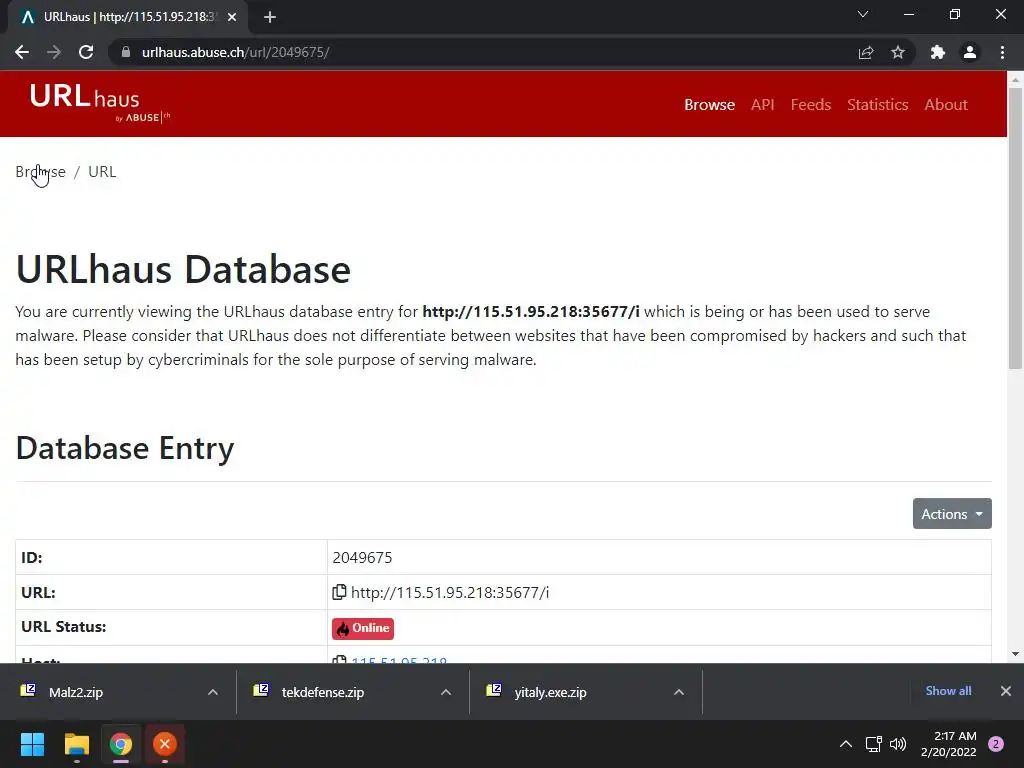Click the URL Status: row label
This screenshot has height=768, width=1024.
coord(63,627)
